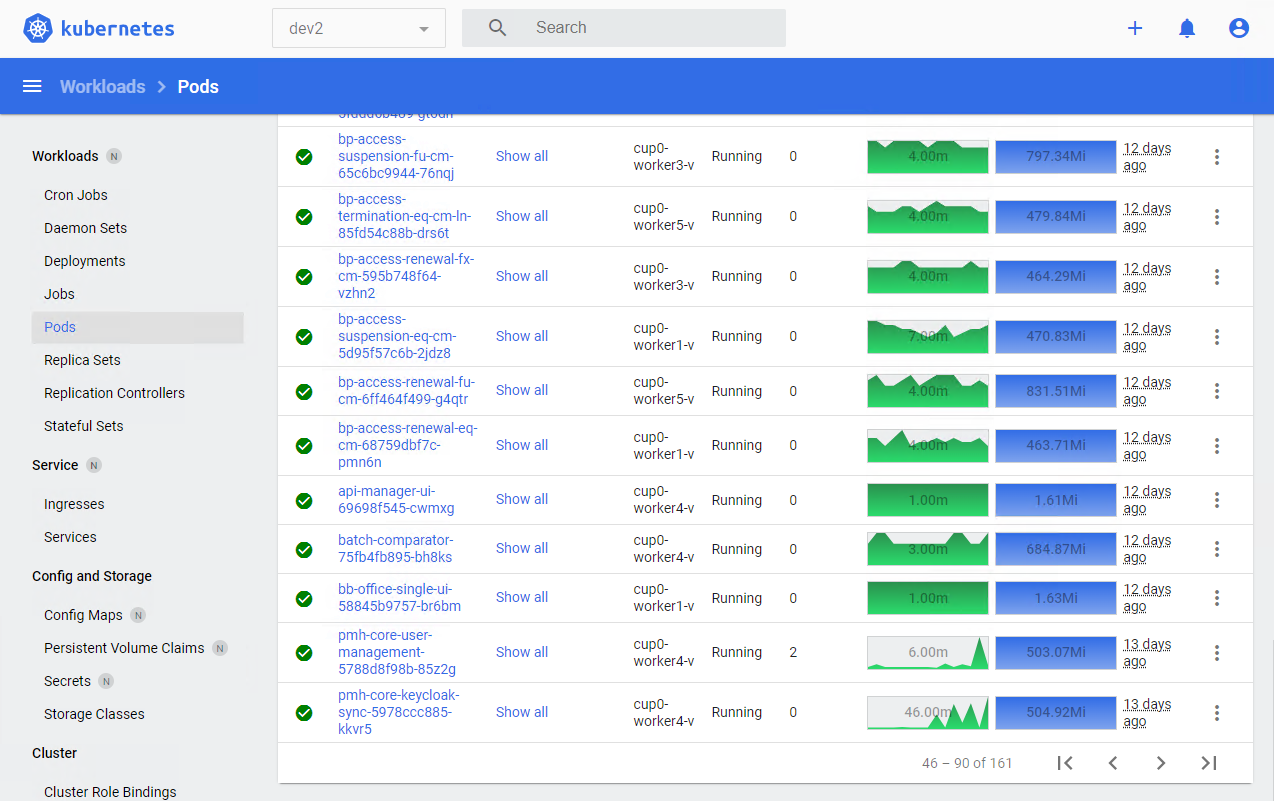1274x801 pixels.
Task: Open actions menu for bp-access-suspension-eq-cm pod
Action: point(1217,336)
